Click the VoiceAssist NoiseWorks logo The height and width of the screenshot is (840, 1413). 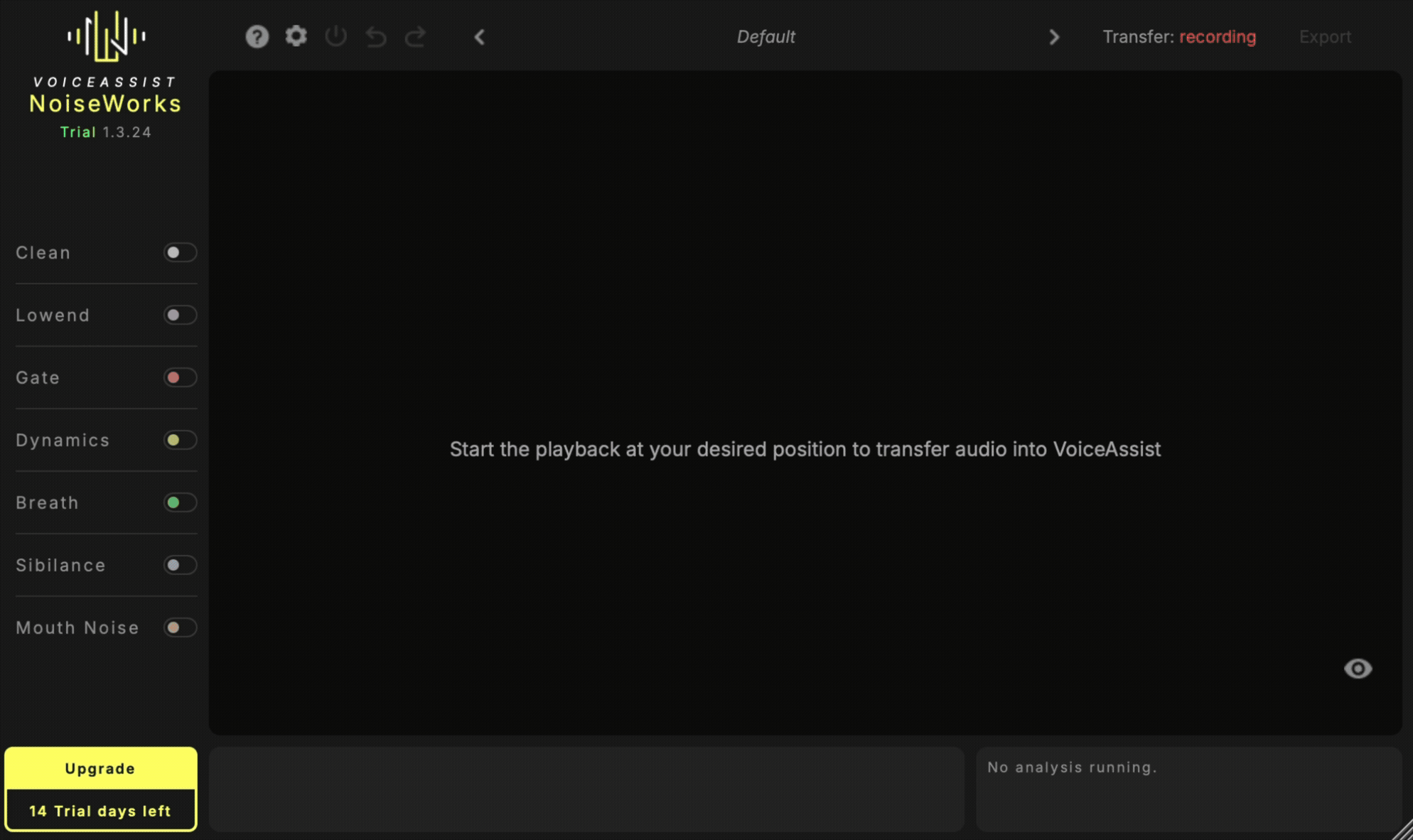pos(106,63)
